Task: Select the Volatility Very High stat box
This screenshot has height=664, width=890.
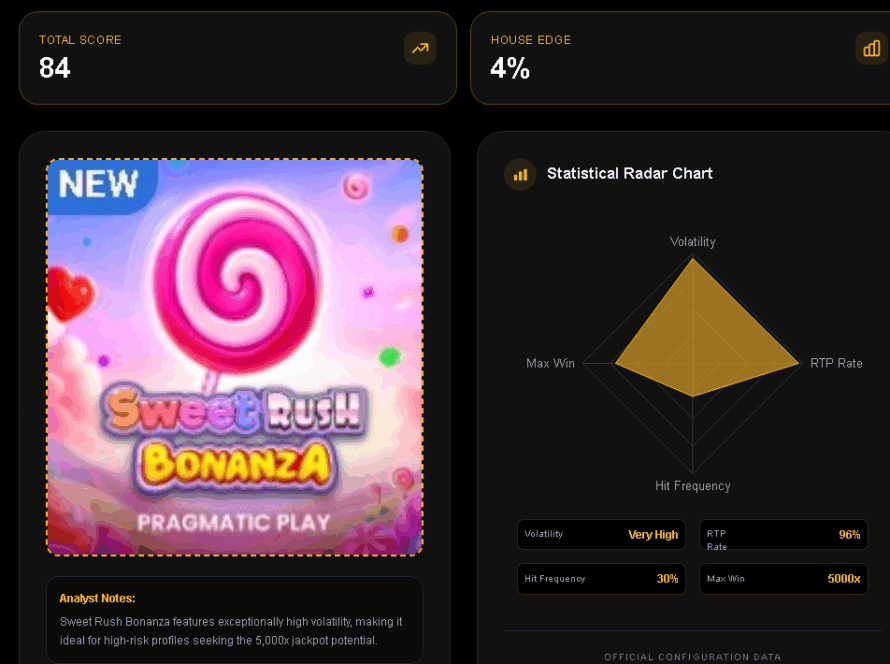Action: [601, 535]
